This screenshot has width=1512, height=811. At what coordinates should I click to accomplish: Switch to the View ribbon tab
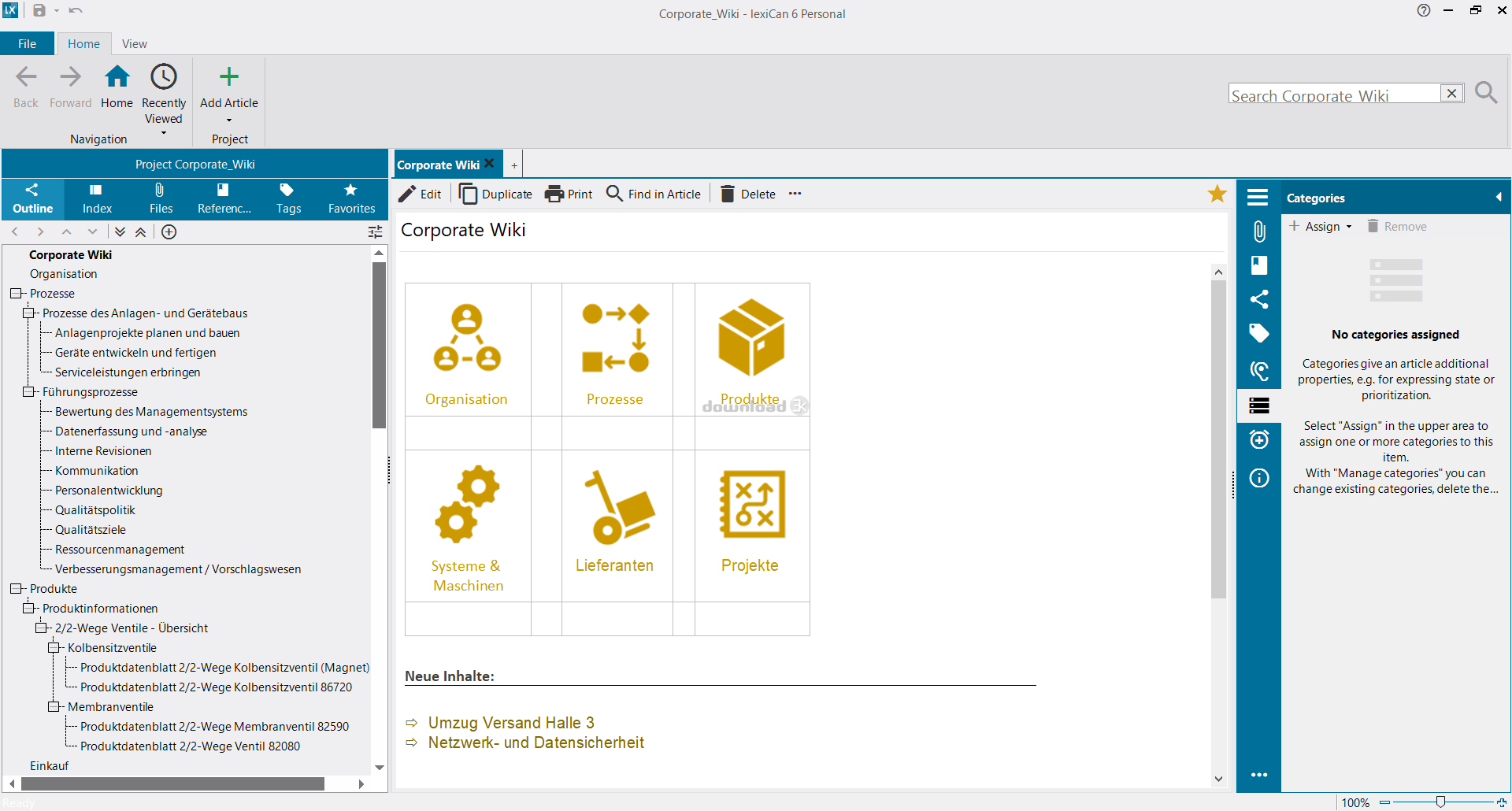click(x=134, y=44)
